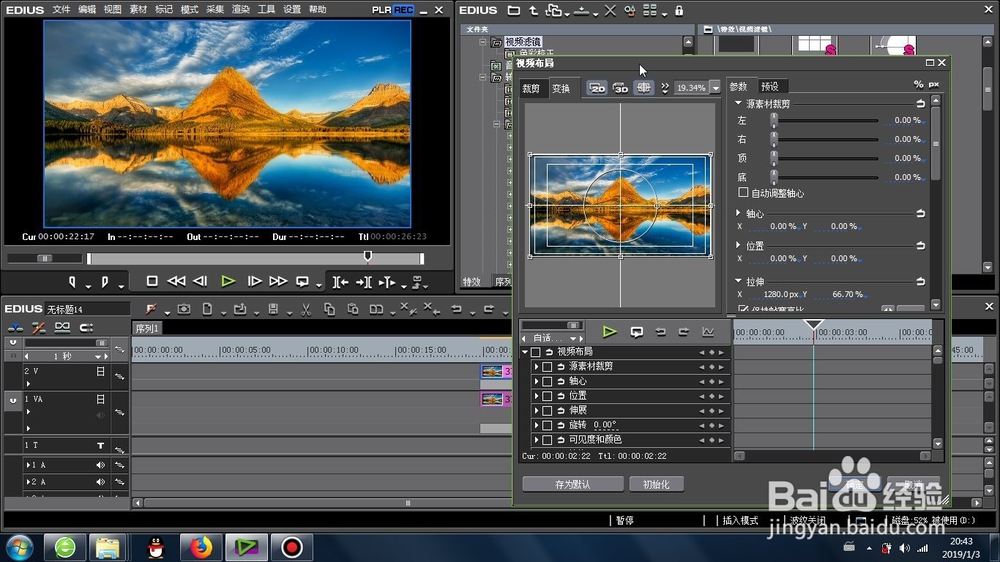1000x562 pixels.
Task: Open the zoom percentage dropdown showing 19.34%
Action: point(716,88)
